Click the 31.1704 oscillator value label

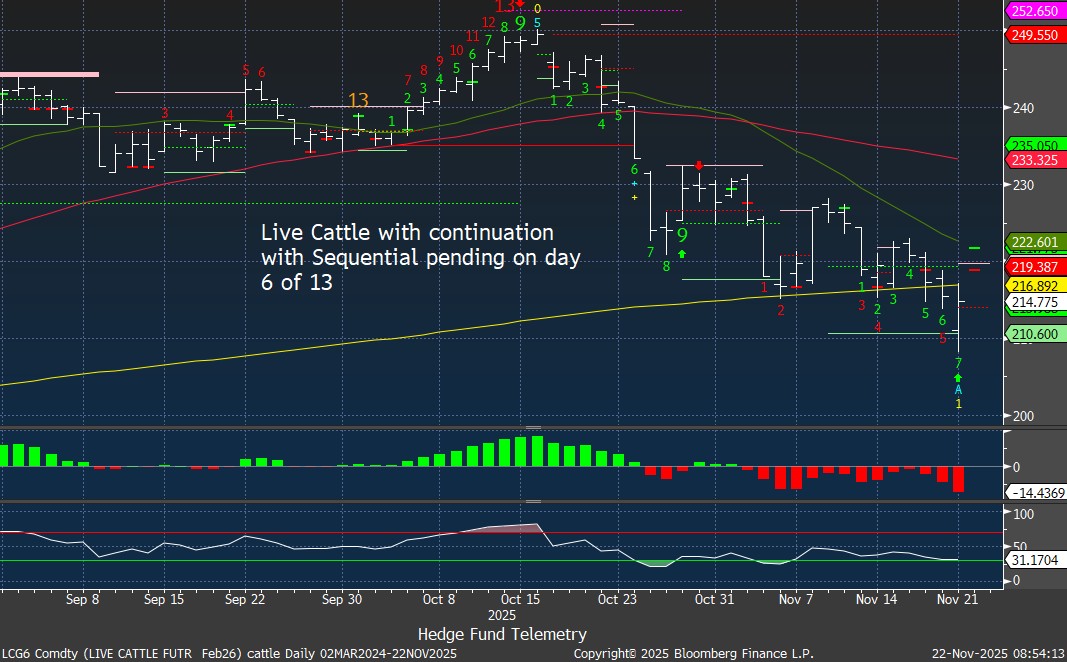pyautogui.click(x=1035, y=560)
